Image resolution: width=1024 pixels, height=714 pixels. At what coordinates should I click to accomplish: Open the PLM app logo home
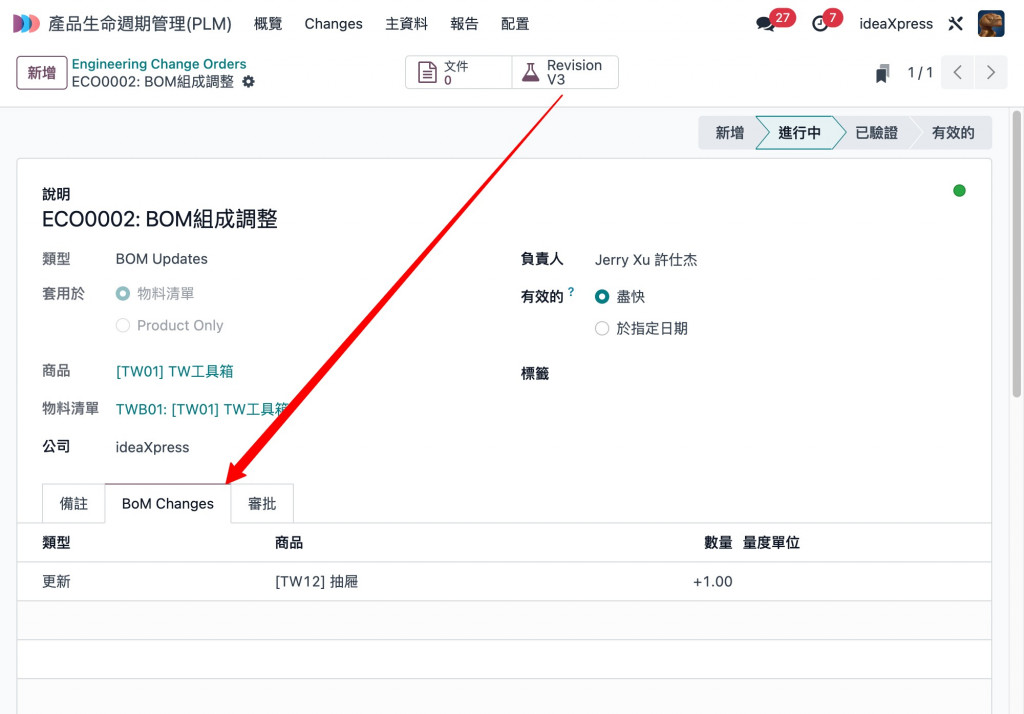point(26,24)
